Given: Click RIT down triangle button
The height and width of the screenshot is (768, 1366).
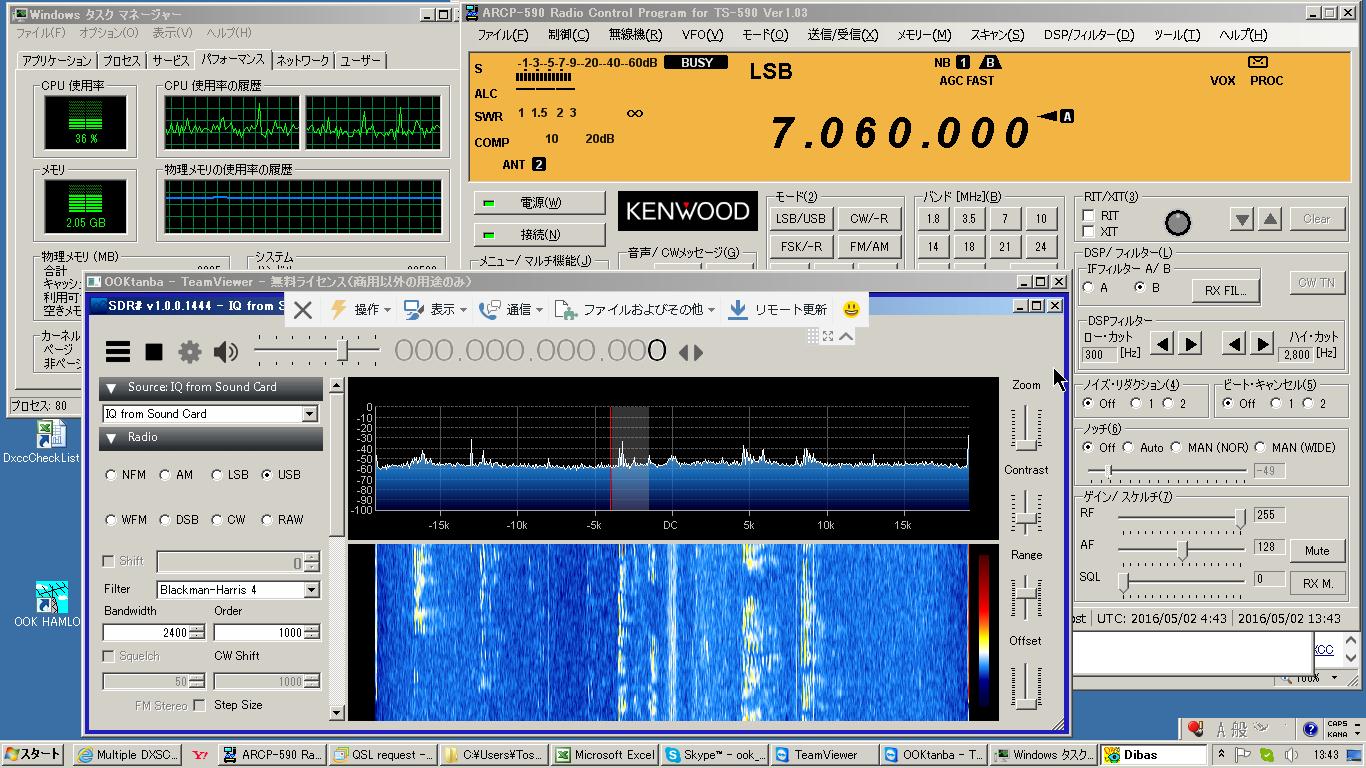Looking at the screenshot, I should pos(1241,219).
